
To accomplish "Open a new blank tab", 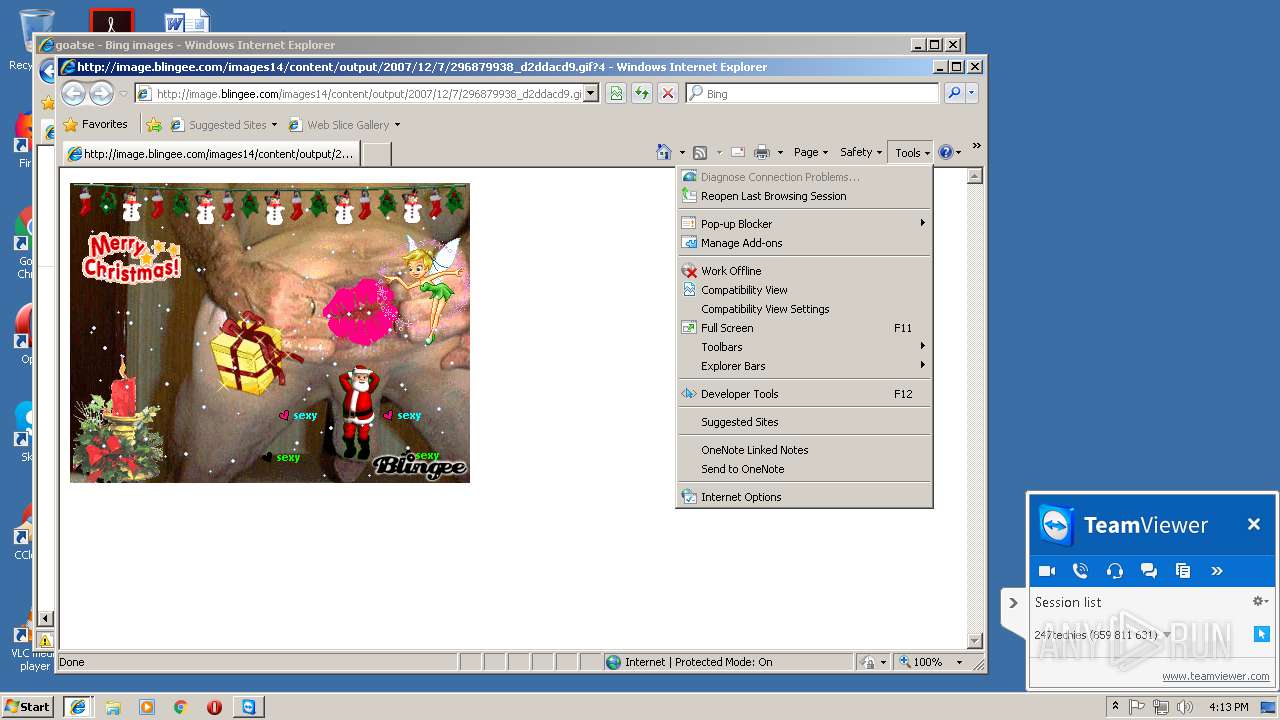I will [376, 154].
